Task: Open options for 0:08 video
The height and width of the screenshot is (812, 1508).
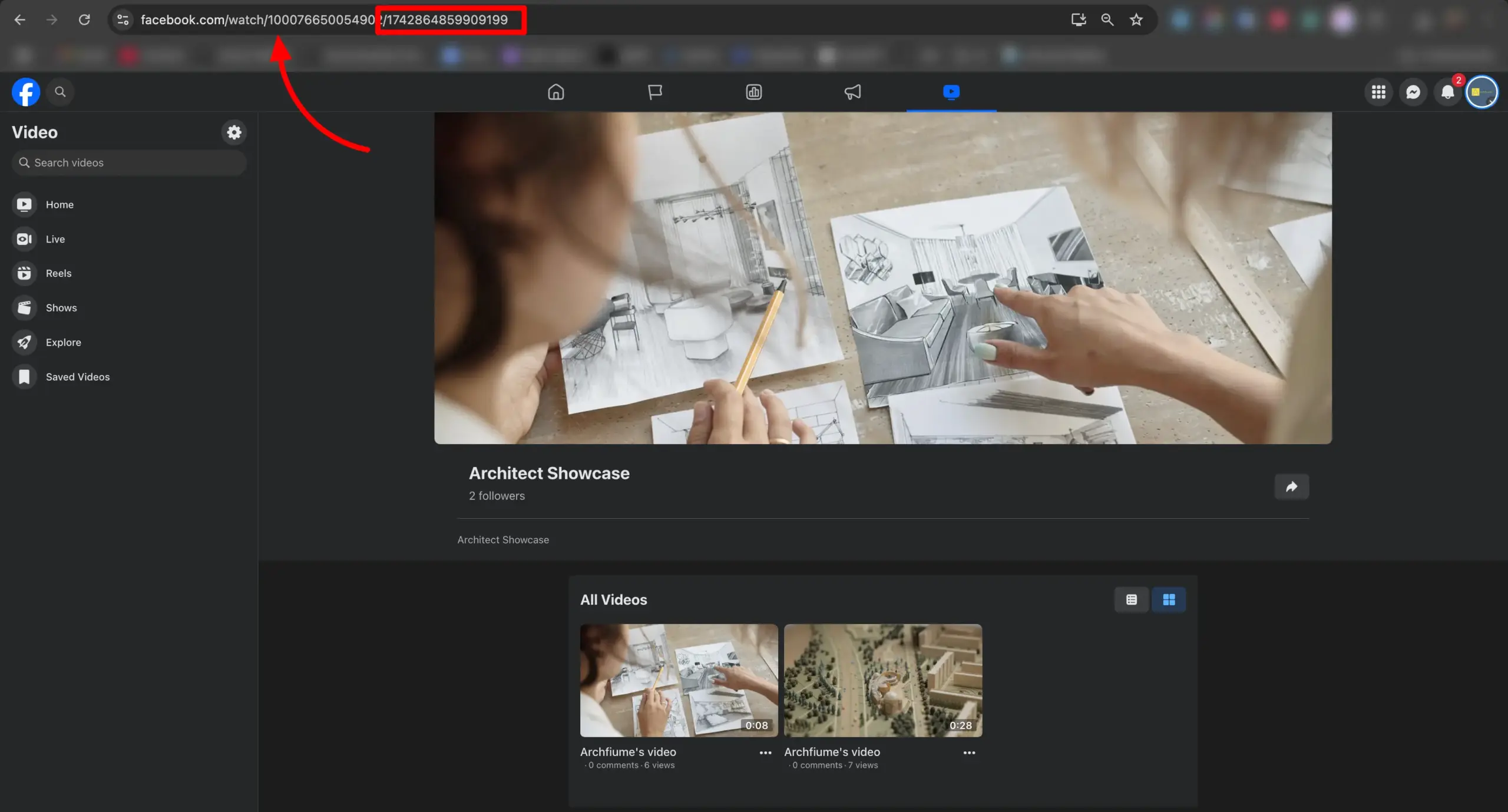Action: click(765, 753)
